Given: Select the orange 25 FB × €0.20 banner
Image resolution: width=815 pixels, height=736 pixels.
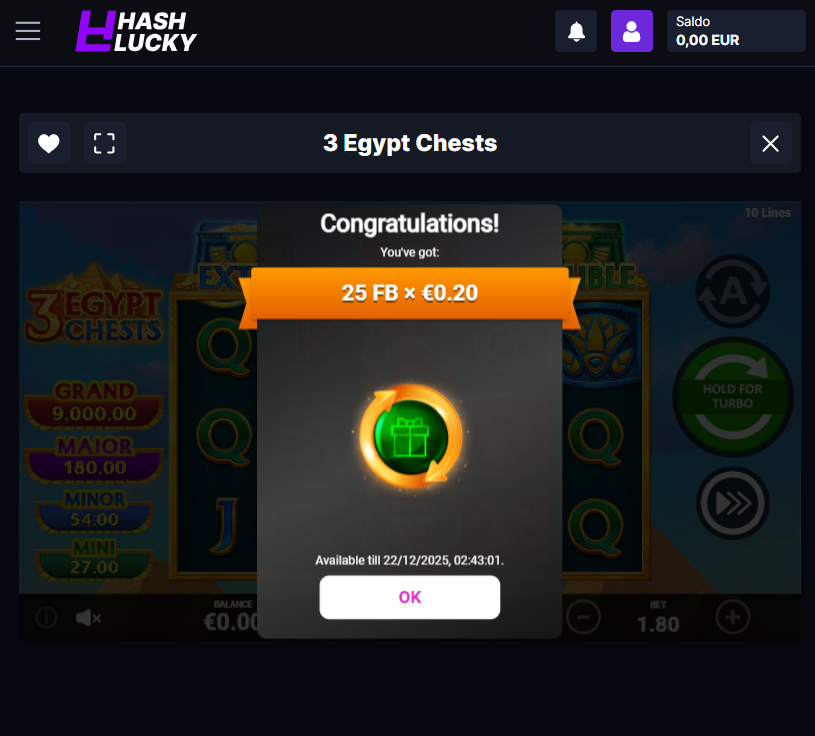Looking at the screenshot, I should click(x=410, y=293).
